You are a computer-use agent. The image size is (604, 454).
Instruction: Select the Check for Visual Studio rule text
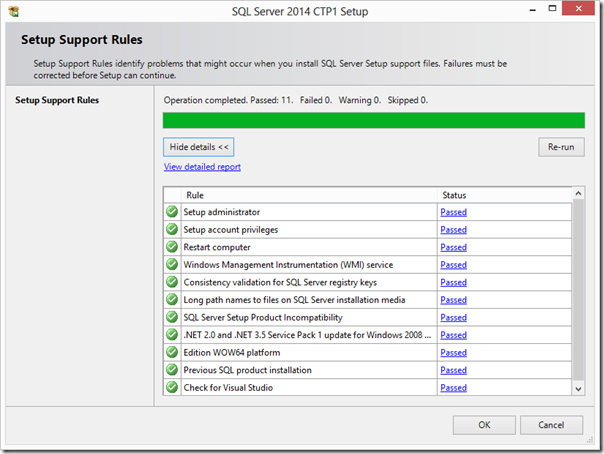[x=228, y=388]
